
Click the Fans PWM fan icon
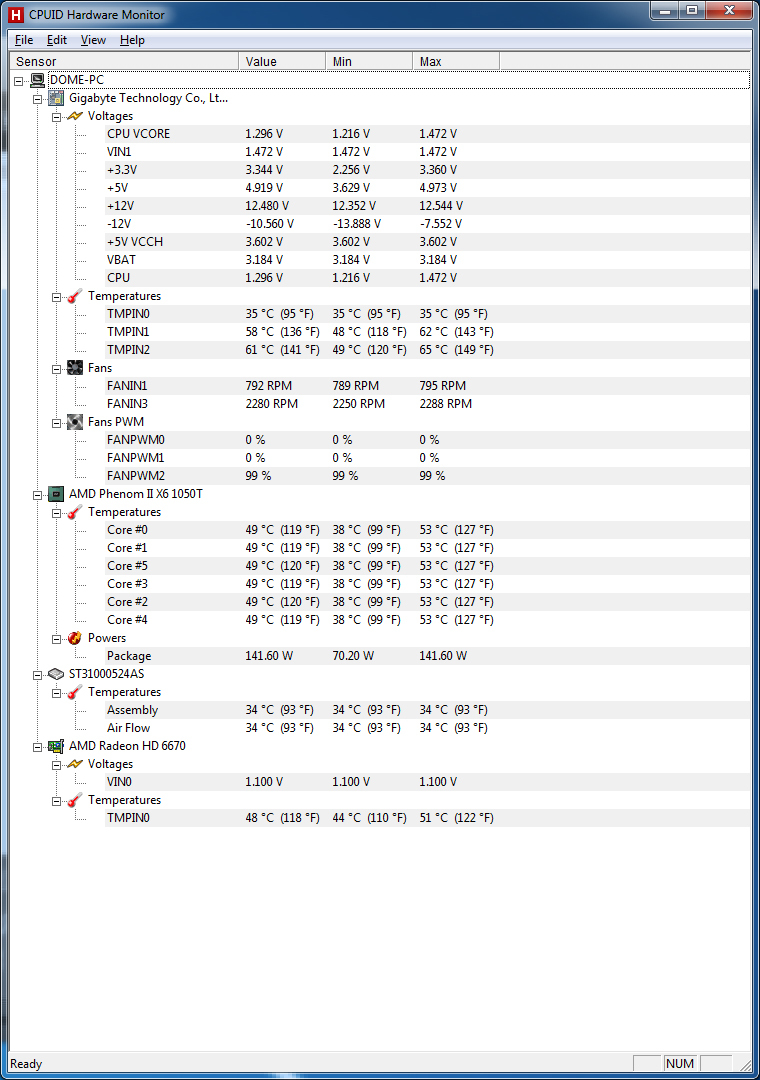point(75,422)
